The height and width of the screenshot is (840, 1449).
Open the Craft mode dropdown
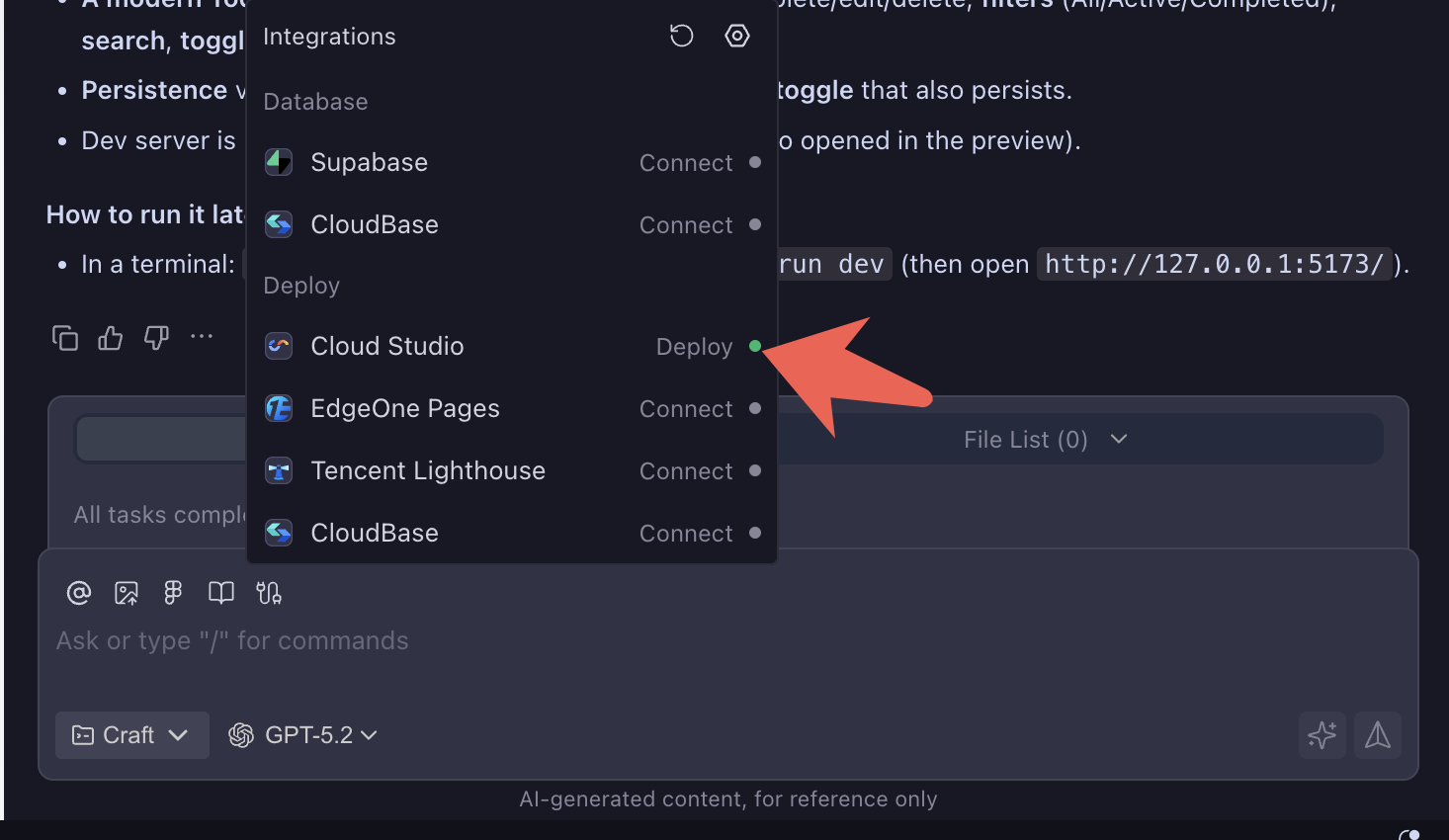coord(131,735)
